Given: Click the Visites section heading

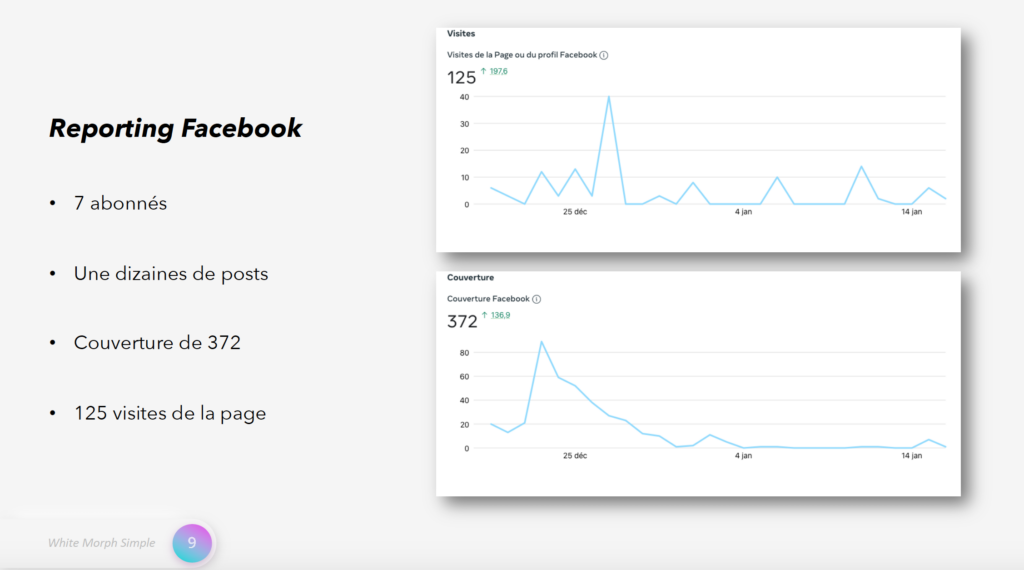Looking at the screenshot, I should point(461,34).
